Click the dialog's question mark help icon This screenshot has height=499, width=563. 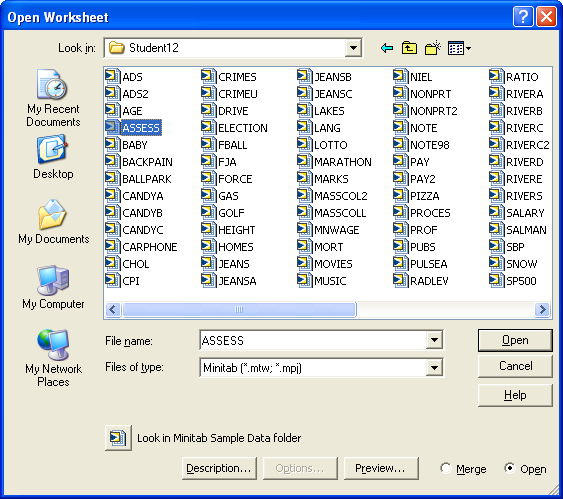(x=523, y=17)
